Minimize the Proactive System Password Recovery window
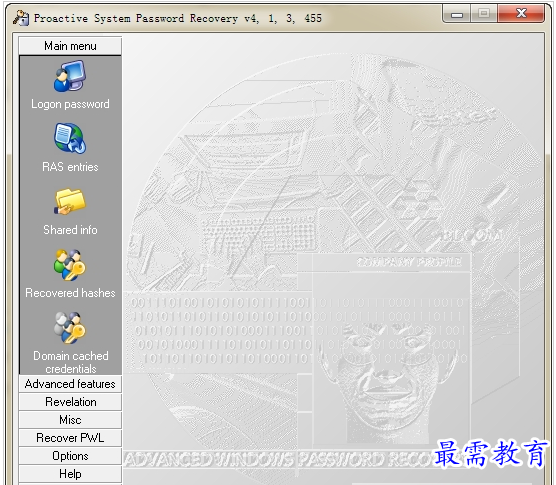Viewport: 556px width, 485px height. [457, 14]
